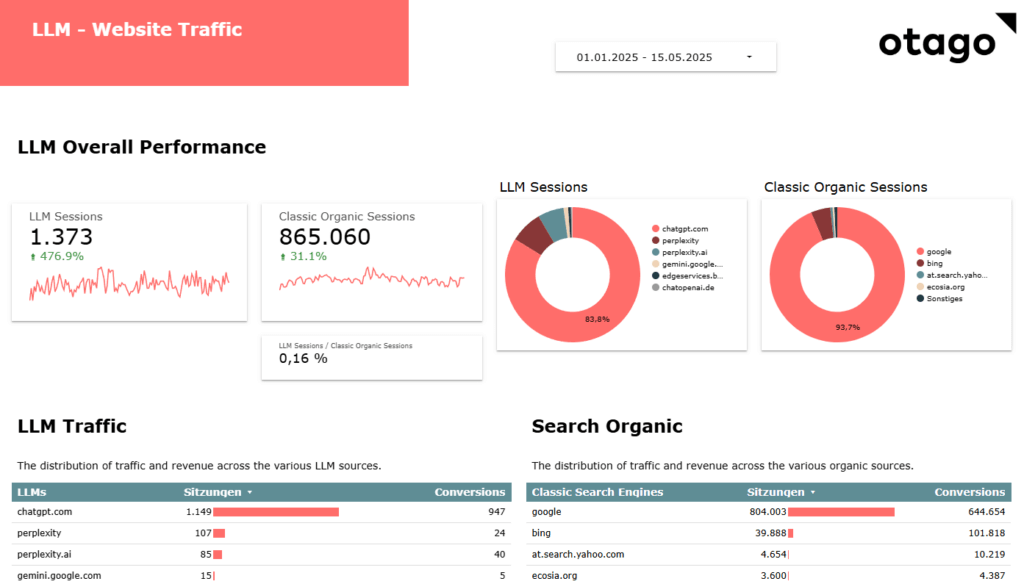Sort LLM table by Sitzungen arrow
This screenshot has width=1024, height=584.
pos(249,493)
